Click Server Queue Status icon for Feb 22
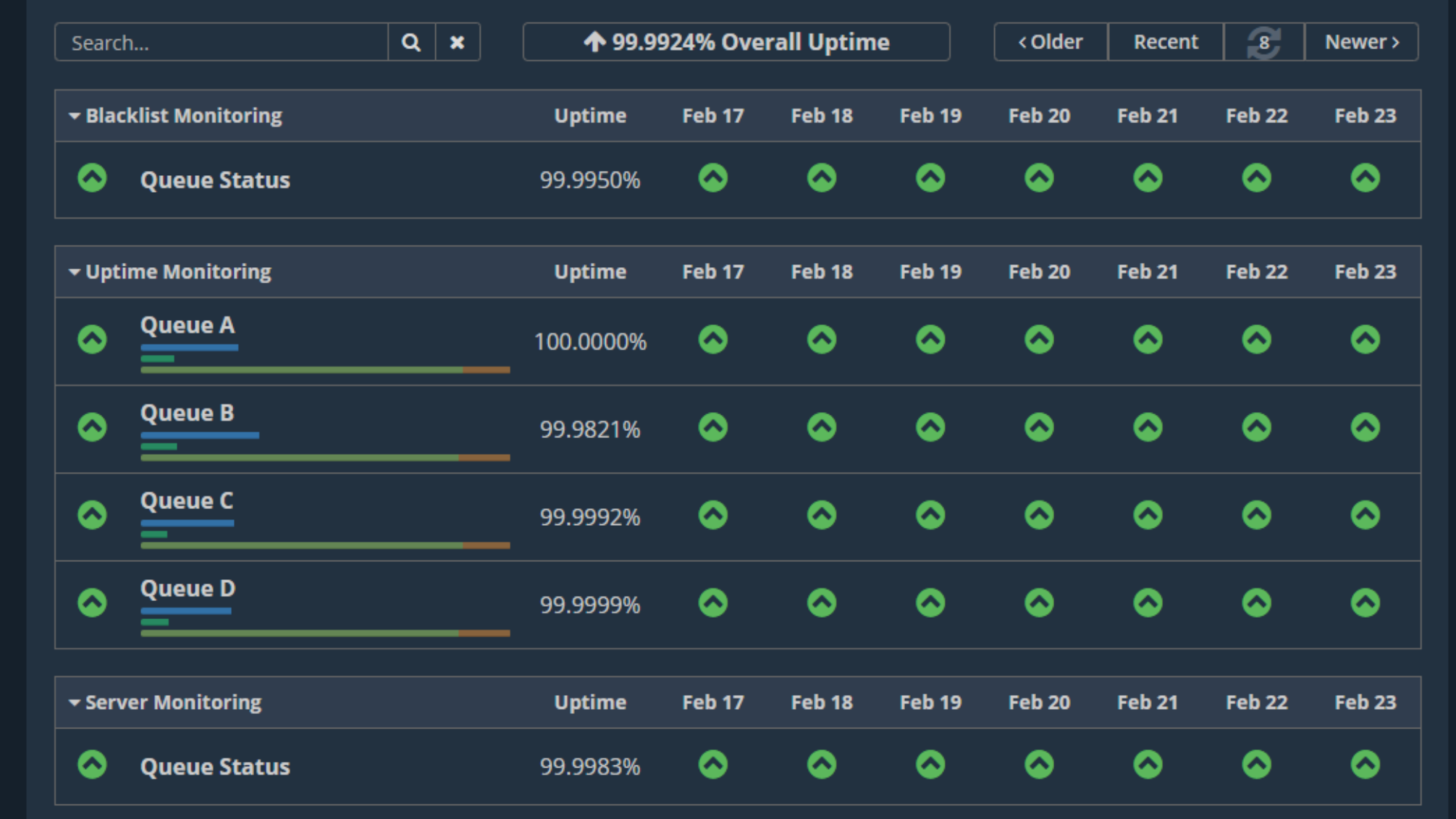 pyautogui.click(x=1256, y=765)
